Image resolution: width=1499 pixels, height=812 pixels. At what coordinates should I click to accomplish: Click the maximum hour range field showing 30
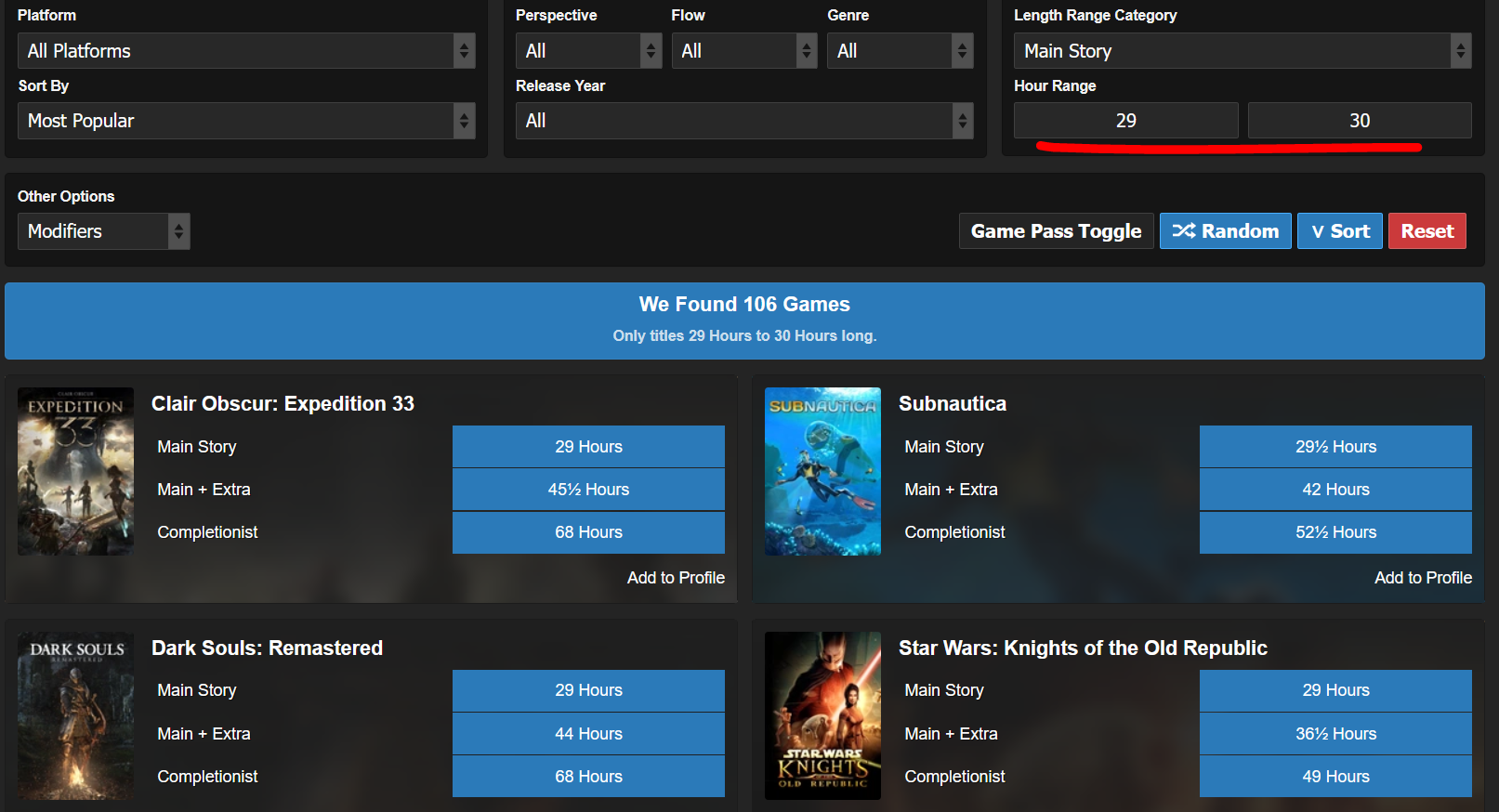point(1360,121)
